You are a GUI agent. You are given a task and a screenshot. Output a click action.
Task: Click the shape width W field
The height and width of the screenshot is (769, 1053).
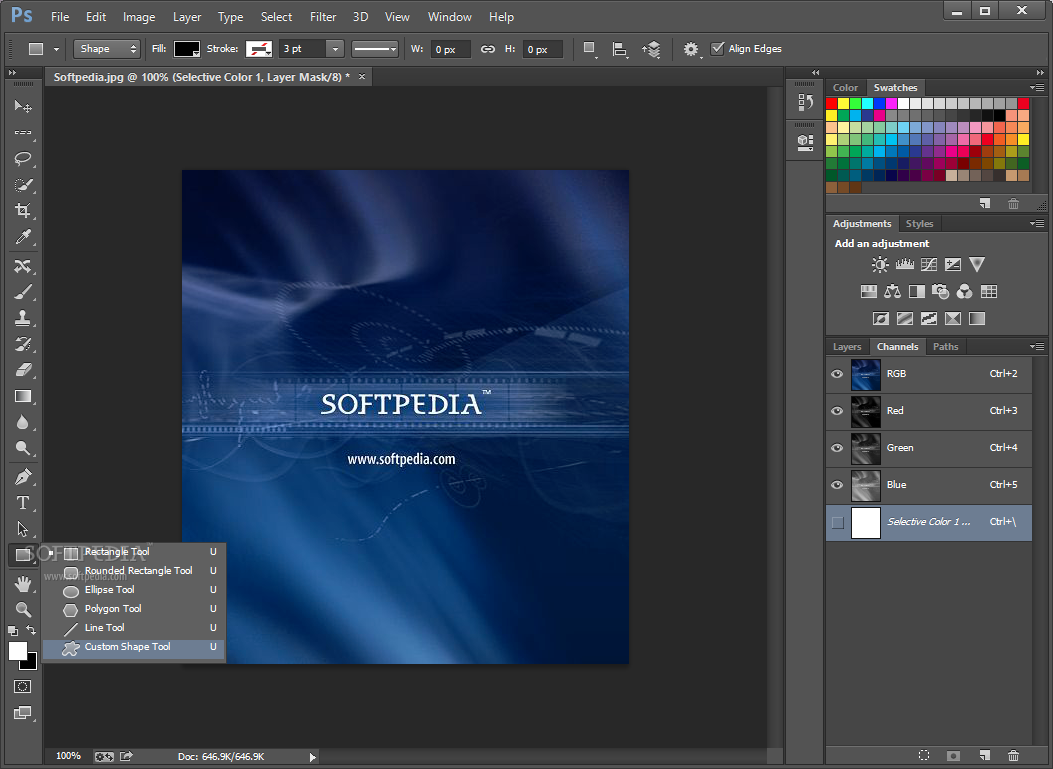450,49
